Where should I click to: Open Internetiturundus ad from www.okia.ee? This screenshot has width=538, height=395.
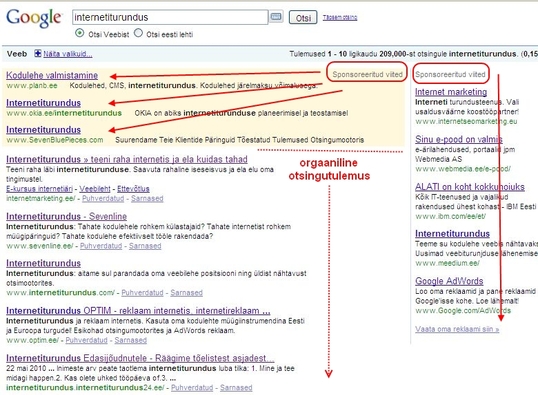tap(43, 103)
